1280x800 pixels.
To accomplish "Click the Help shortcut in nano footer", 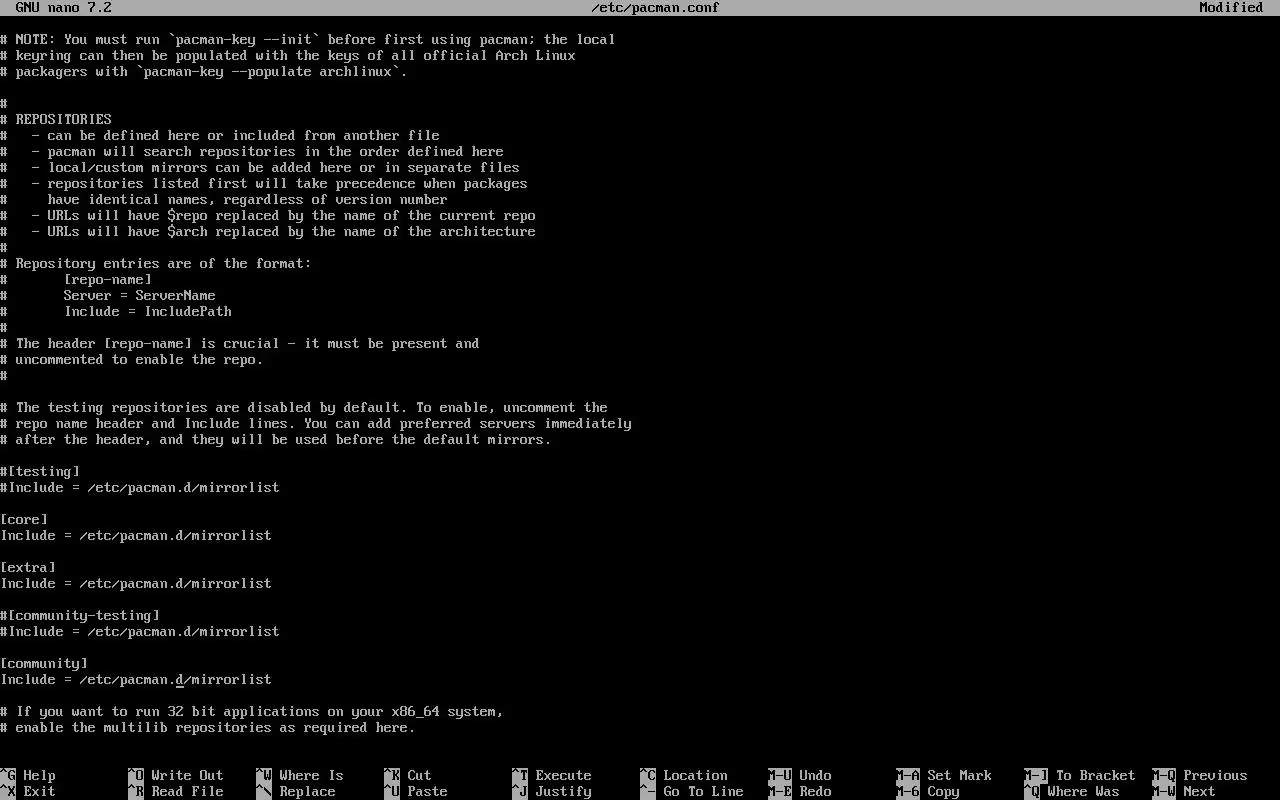I will click(28, 775).
